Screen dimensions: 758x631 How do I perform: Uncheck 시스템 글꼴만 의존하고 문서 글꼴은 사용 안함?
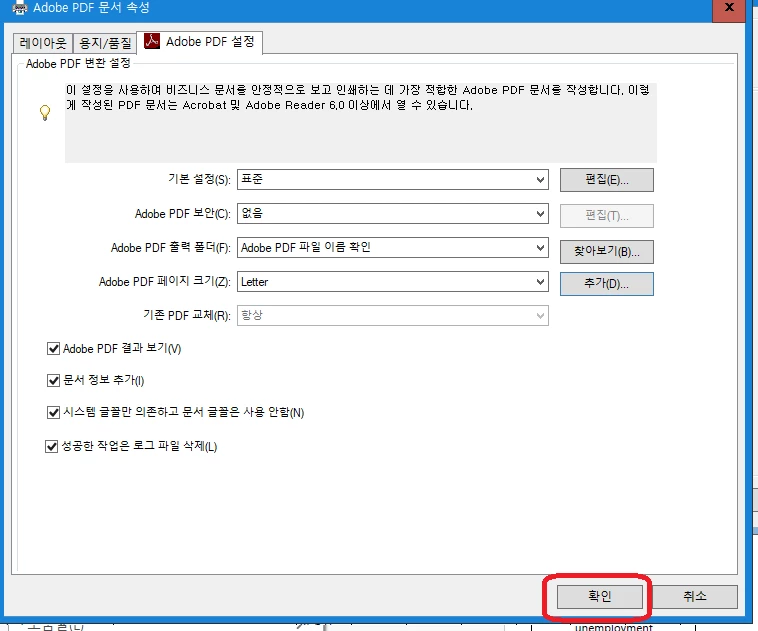[x=53, y=412]
